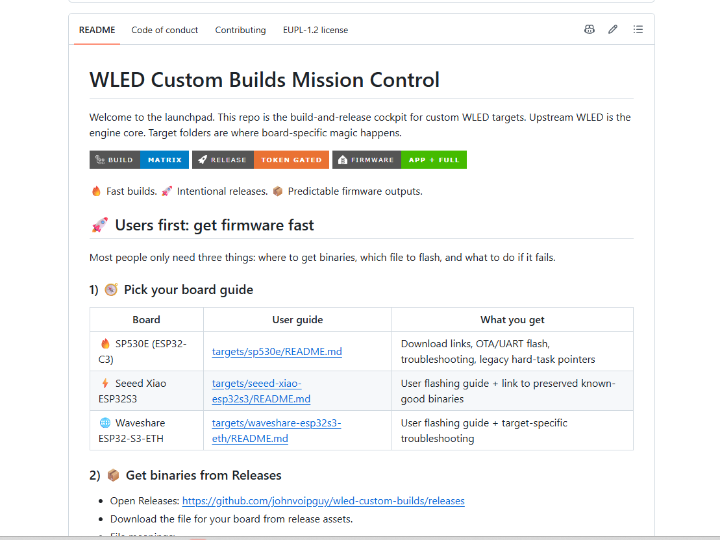The image size is (720, 540).
Task: Click the Board column header cell
Action: (x=146, y=320)
